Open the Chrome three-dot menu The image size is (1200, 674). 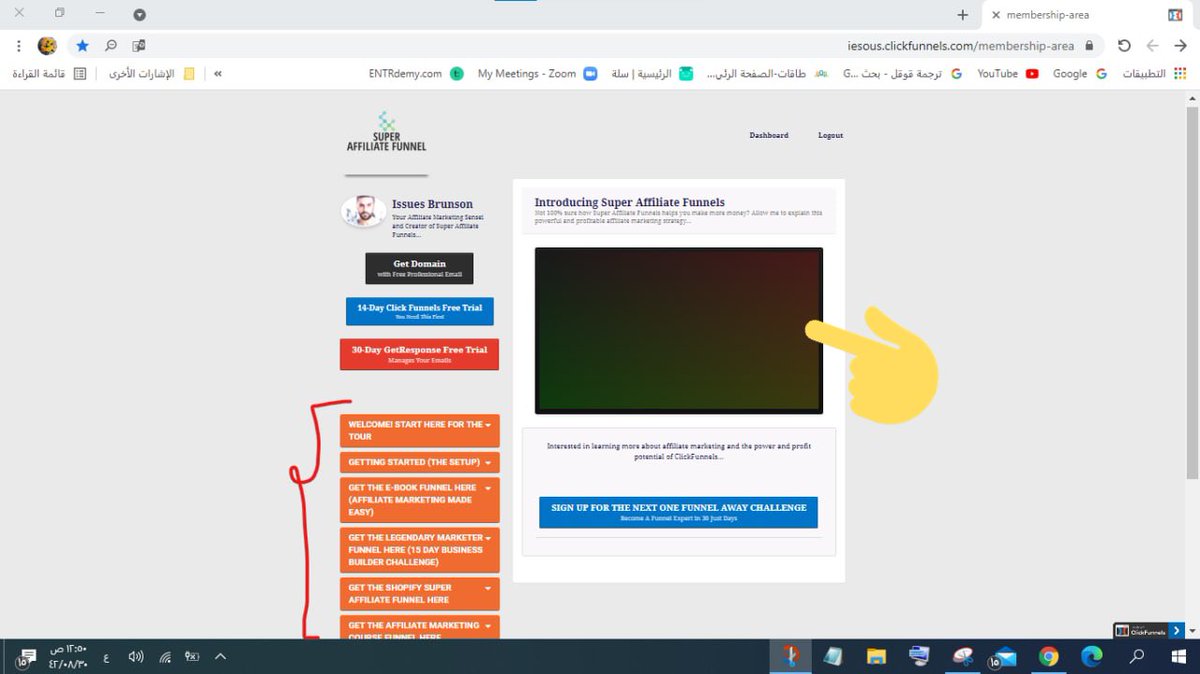coord(19,46)
